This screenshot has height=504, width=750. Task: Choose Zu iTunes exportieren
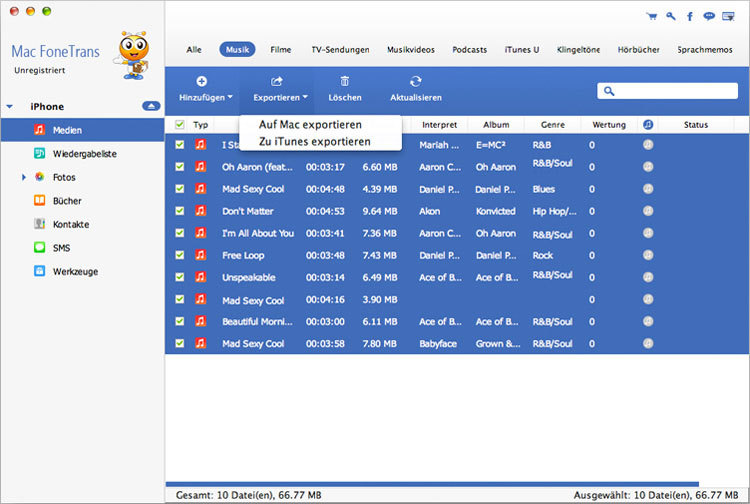tap(315, 142)
